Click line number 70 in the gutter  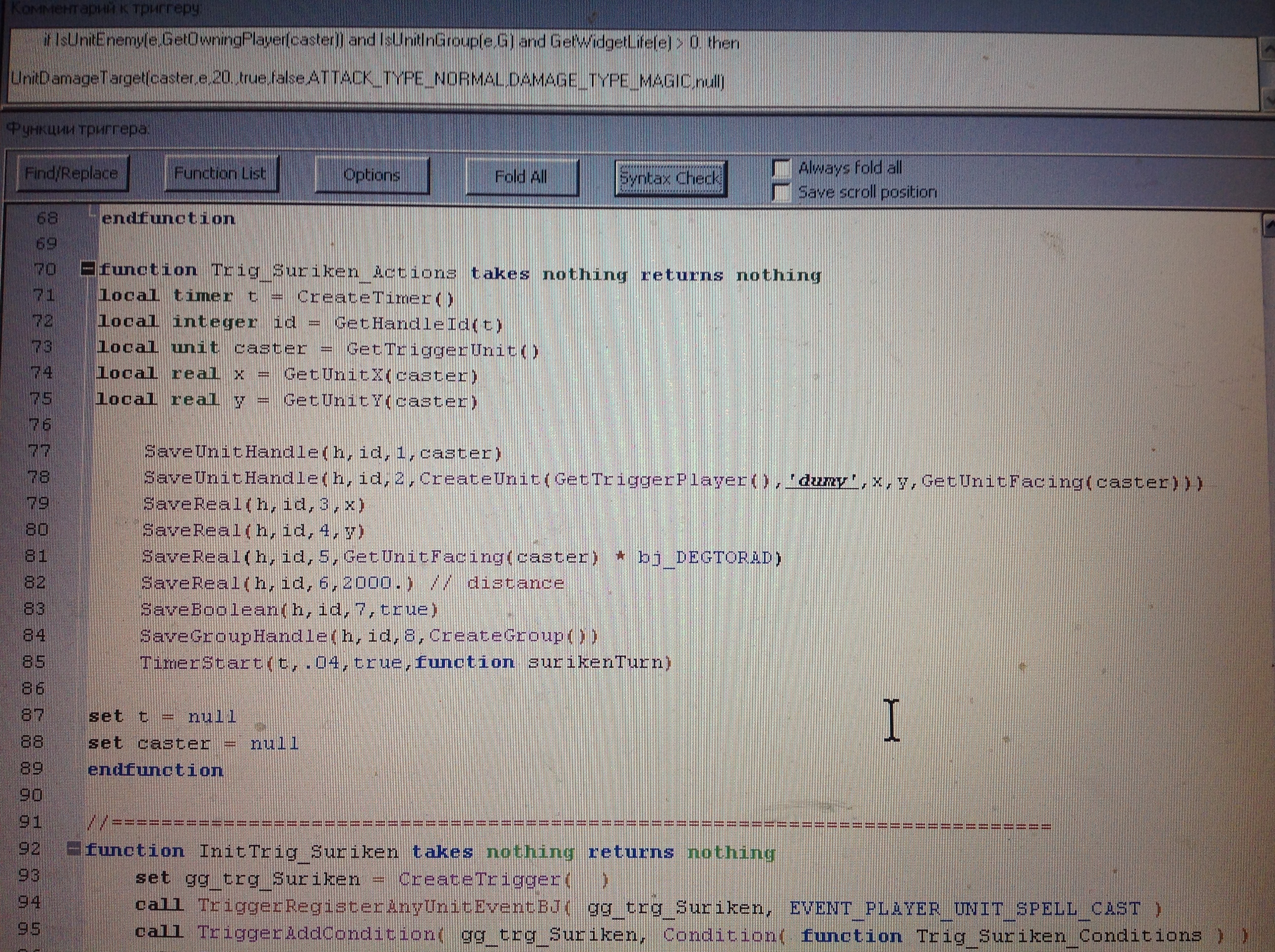(x=45, y=269)
